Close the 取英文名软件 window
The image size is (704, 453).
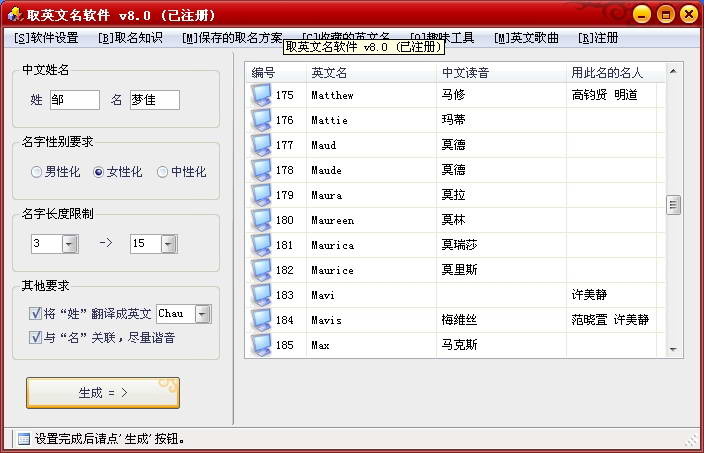point(688,14)
